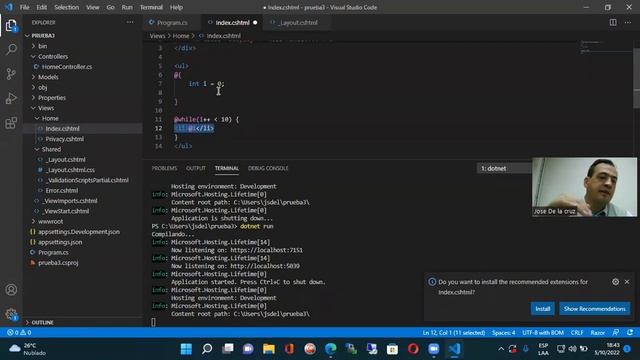Screen dimensions: 640x360
Task: Open Run and Debug view
Action: click(11, 98)
